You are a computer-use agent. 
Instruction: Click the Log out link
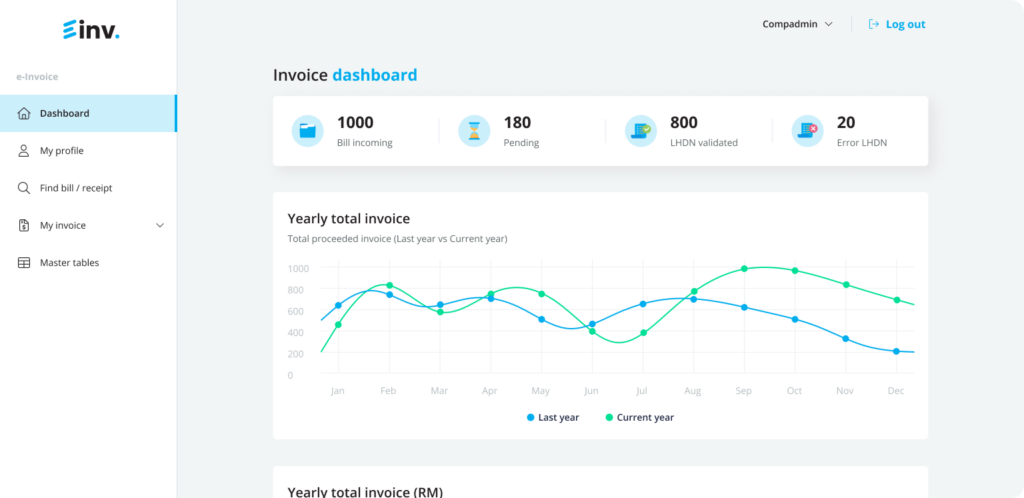(905, 24)
